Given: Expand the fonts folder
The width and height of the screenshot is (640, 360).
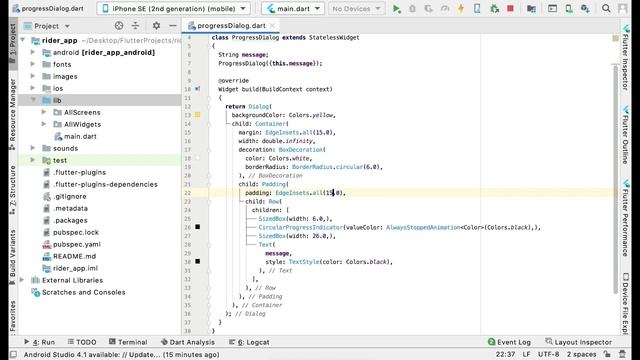Looking at the screenshot, I should click(33, 64).
